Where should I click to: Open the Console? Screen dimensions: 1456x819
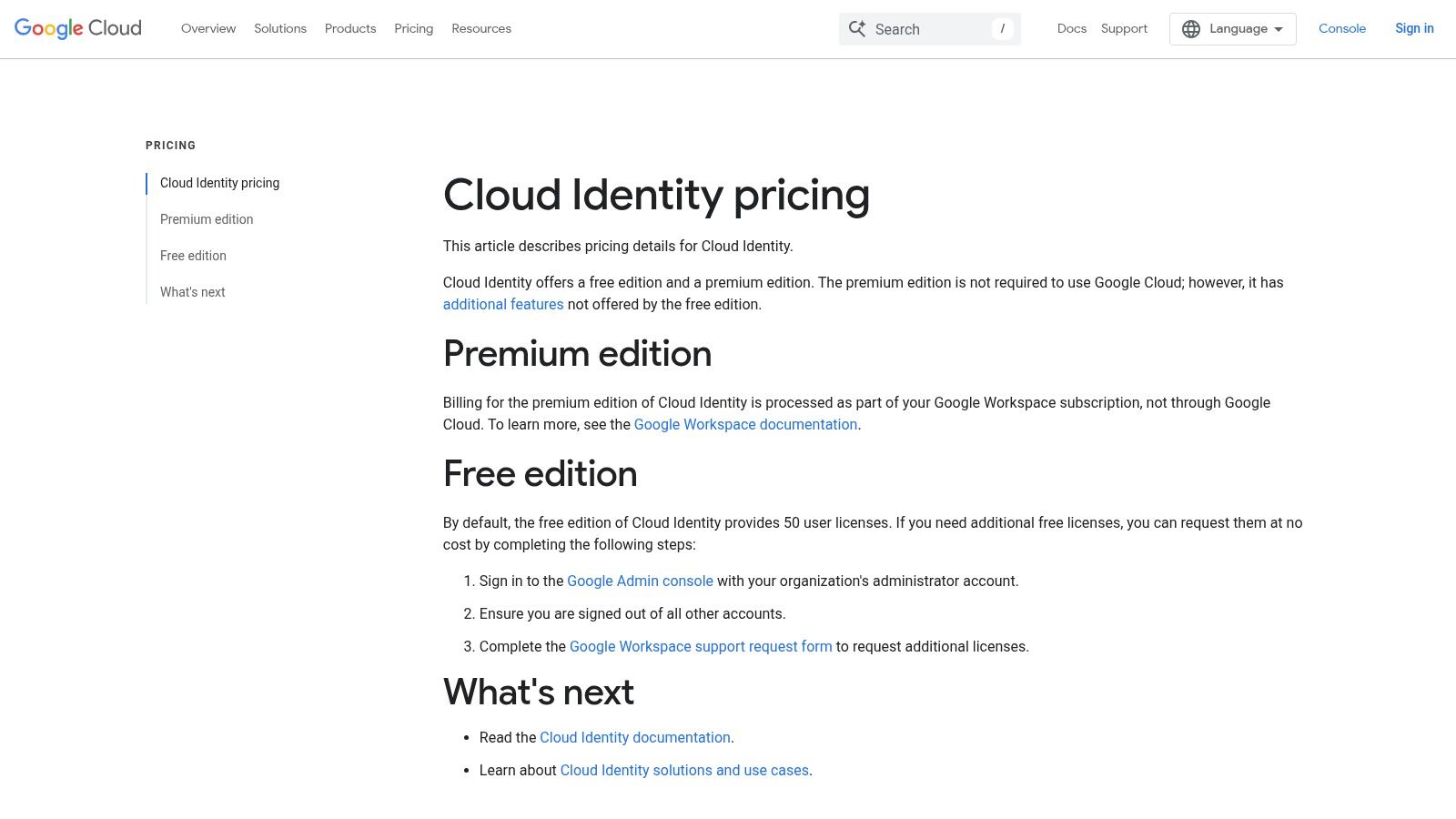pyautogui.click(x=1342, y=28)
